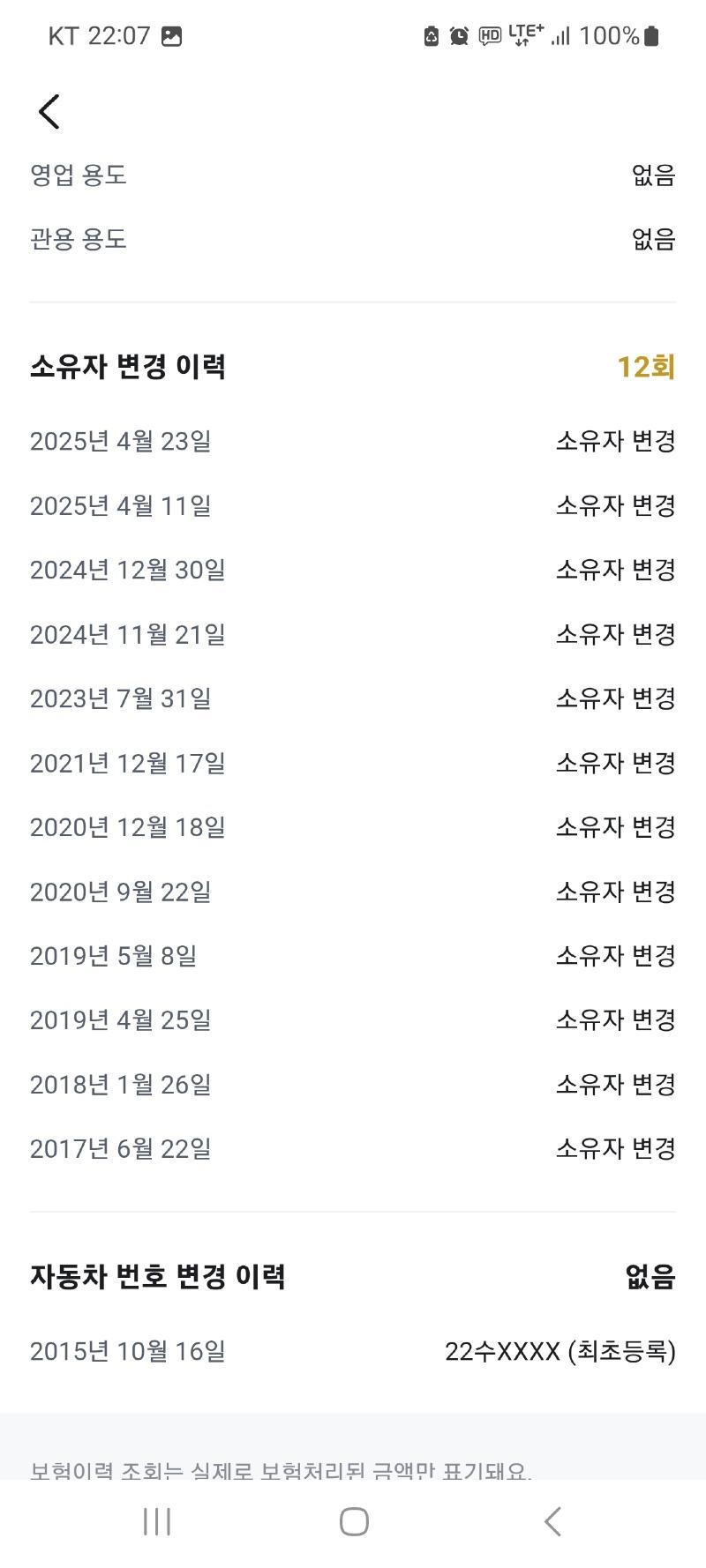Viewport: 706px width, 1568px height.
Task: Tap the back arrow at top
Action: coord(49,112)
